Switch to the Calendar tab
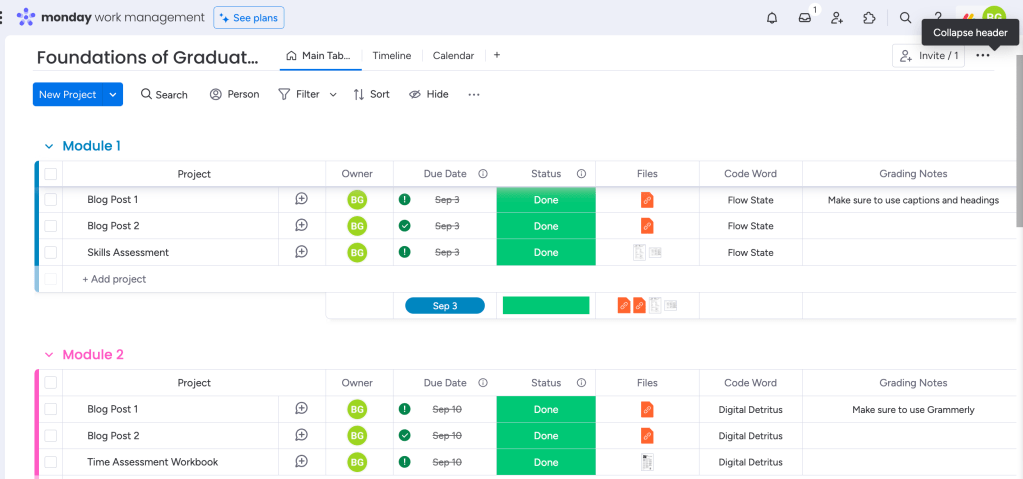The image size is (1023, 479). click(x=453, y=56)
